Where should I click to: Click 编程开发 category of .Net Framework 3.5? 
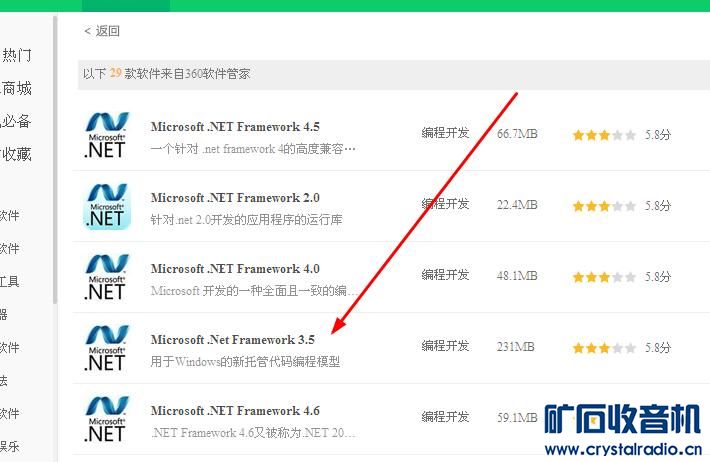click(445, 346)
